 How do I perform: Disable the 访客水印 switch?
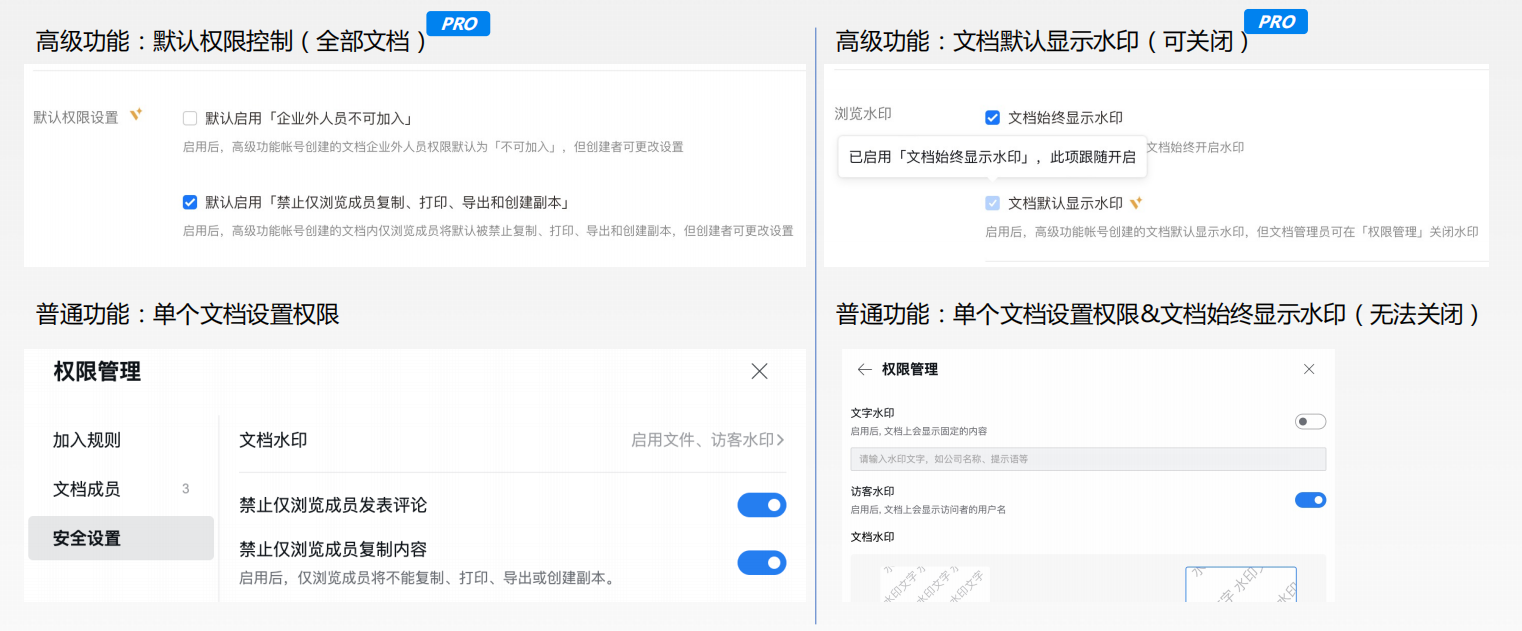1310,499
